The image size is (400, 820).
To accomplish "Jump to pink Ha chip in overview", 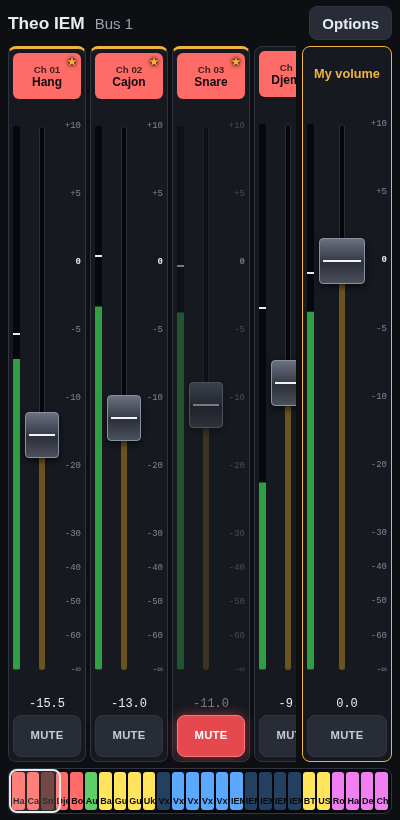I will click(x=353, y=791).
